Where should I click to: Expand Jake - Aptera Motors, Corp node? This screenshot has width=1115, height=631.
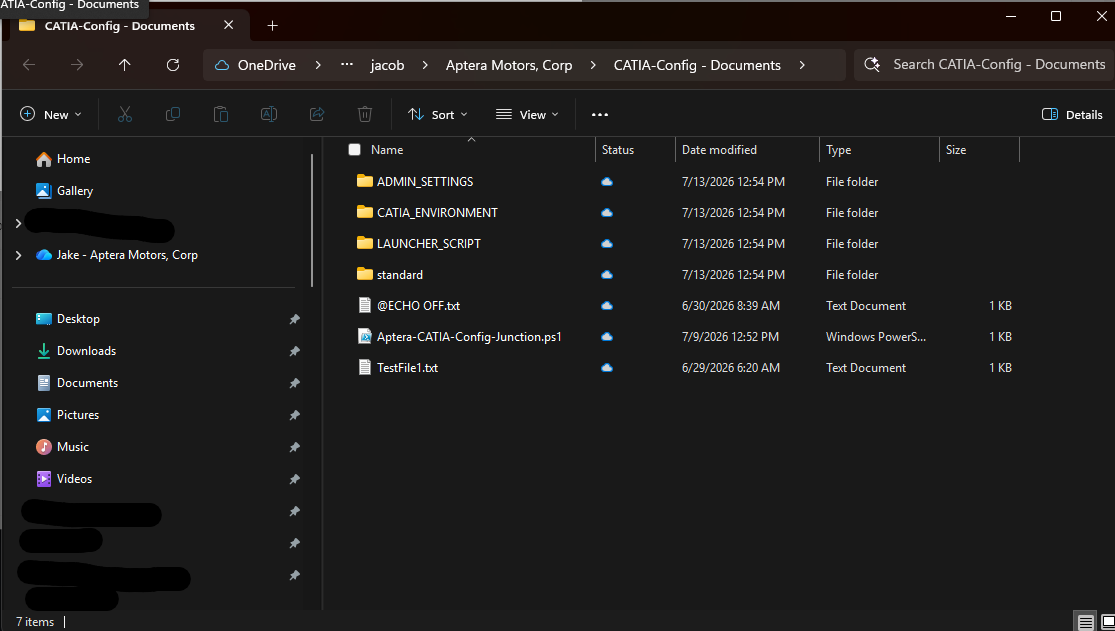(18, 255)
